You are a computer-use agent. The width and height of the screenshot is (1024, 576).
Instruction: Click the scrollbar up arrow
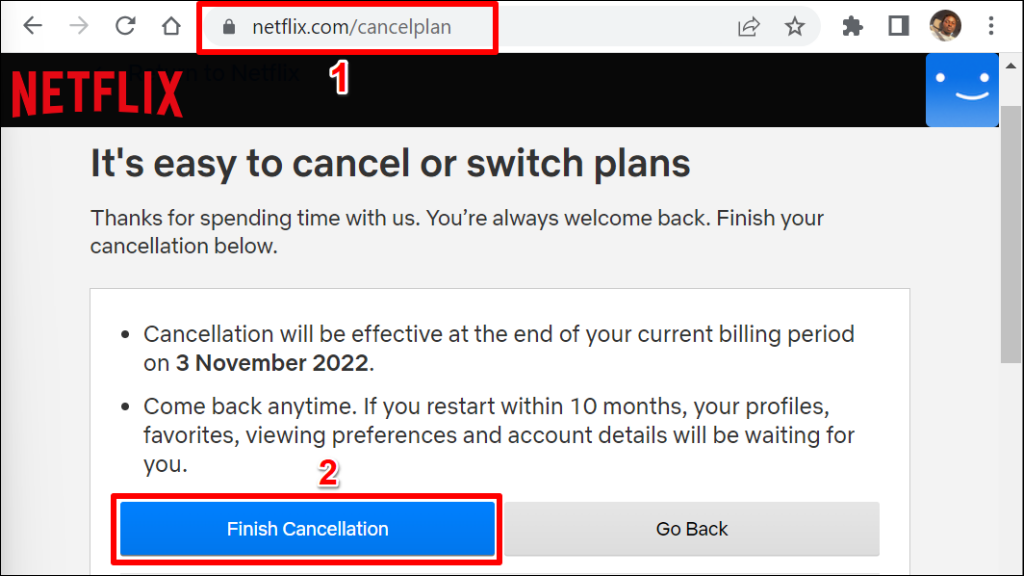[x=1011, y=64]
